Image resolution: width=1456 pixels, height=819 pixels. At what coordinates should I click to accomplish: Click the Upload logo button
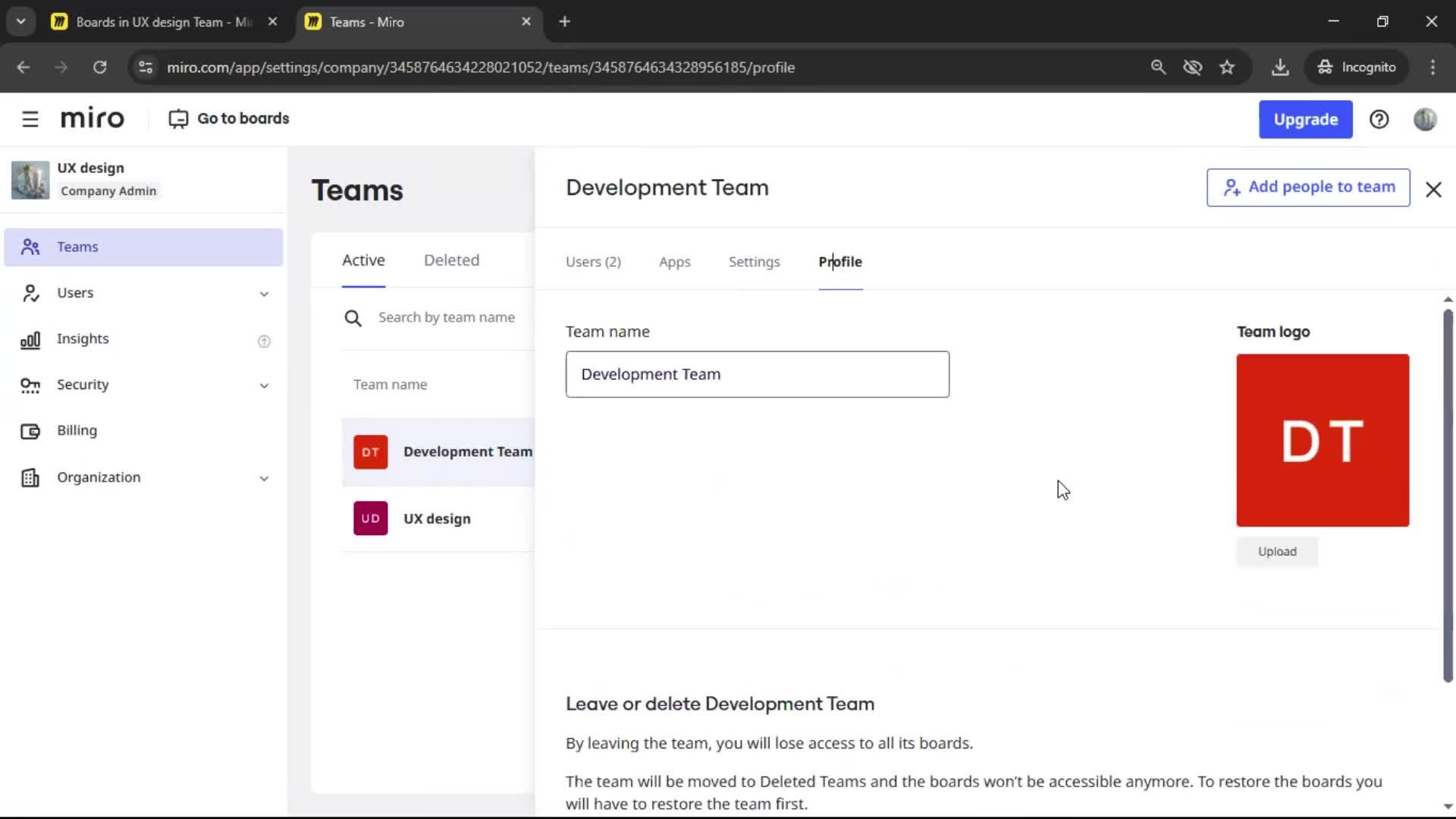1277,551
